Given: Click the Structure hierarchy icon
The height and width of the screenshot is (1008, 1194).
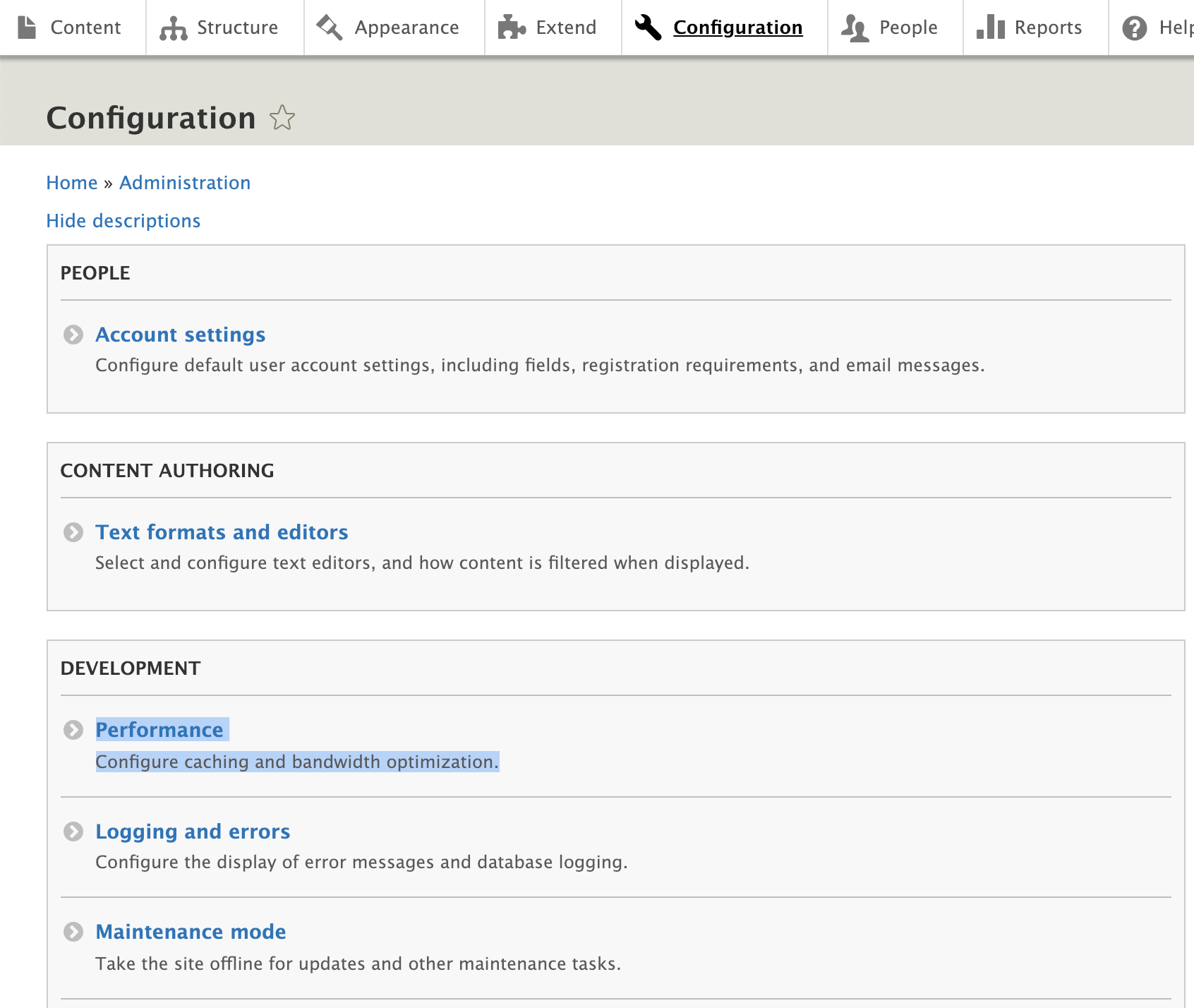Looking at the screenshot, I should point(174,28).
